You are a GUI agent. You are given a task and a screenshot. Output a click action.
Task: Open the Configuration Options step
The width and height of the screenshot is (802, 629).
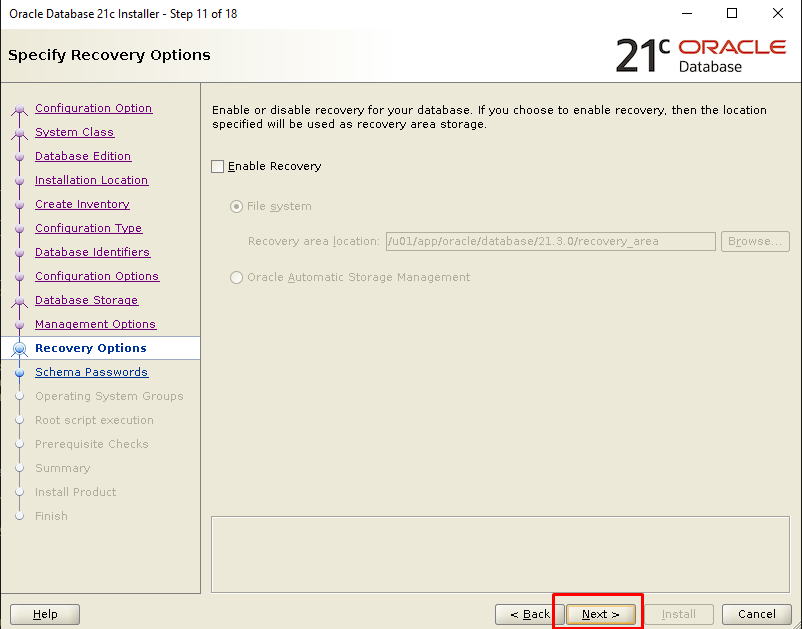(x=97, y=277)
